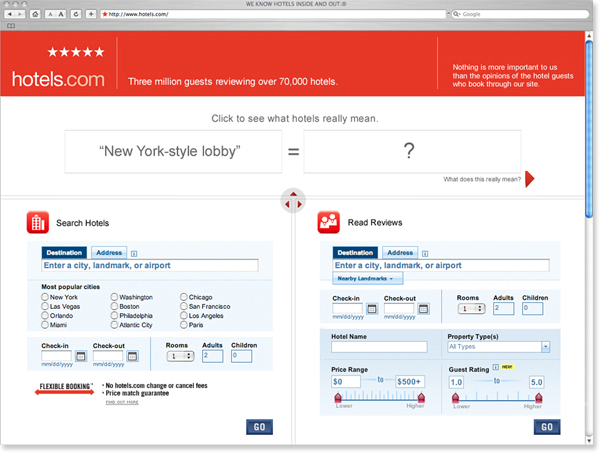Screen dimensions: 600x453
Task: Select the Los Angeles radio button
Action: [184, 315]
